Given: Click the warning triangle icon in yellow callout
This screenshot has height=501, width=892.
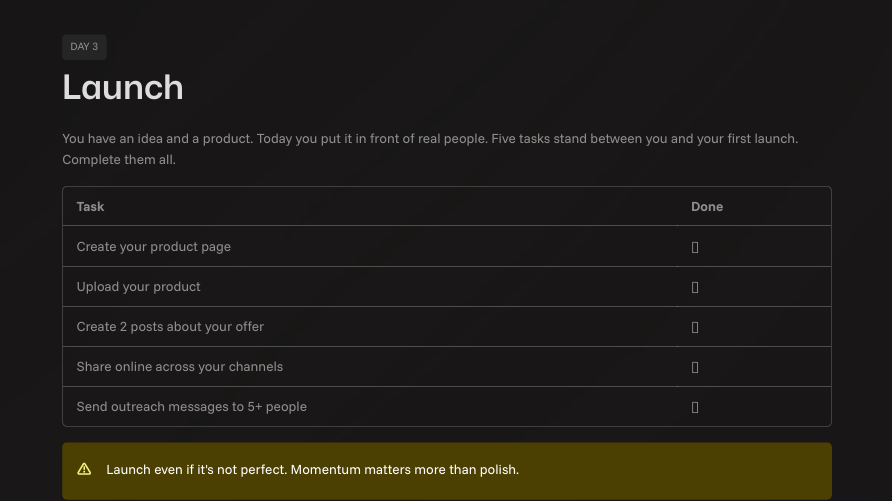Looking at the screenshot, I should coord(84,469).
